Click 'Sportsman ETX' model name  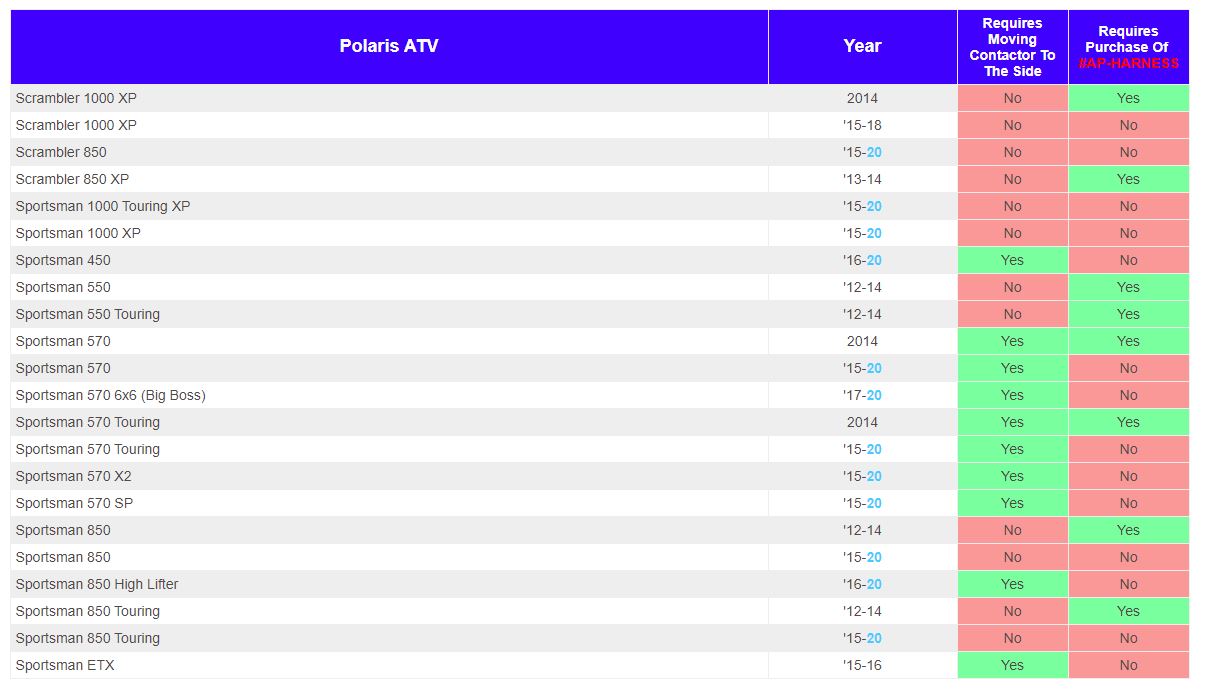tap(65, 665)
